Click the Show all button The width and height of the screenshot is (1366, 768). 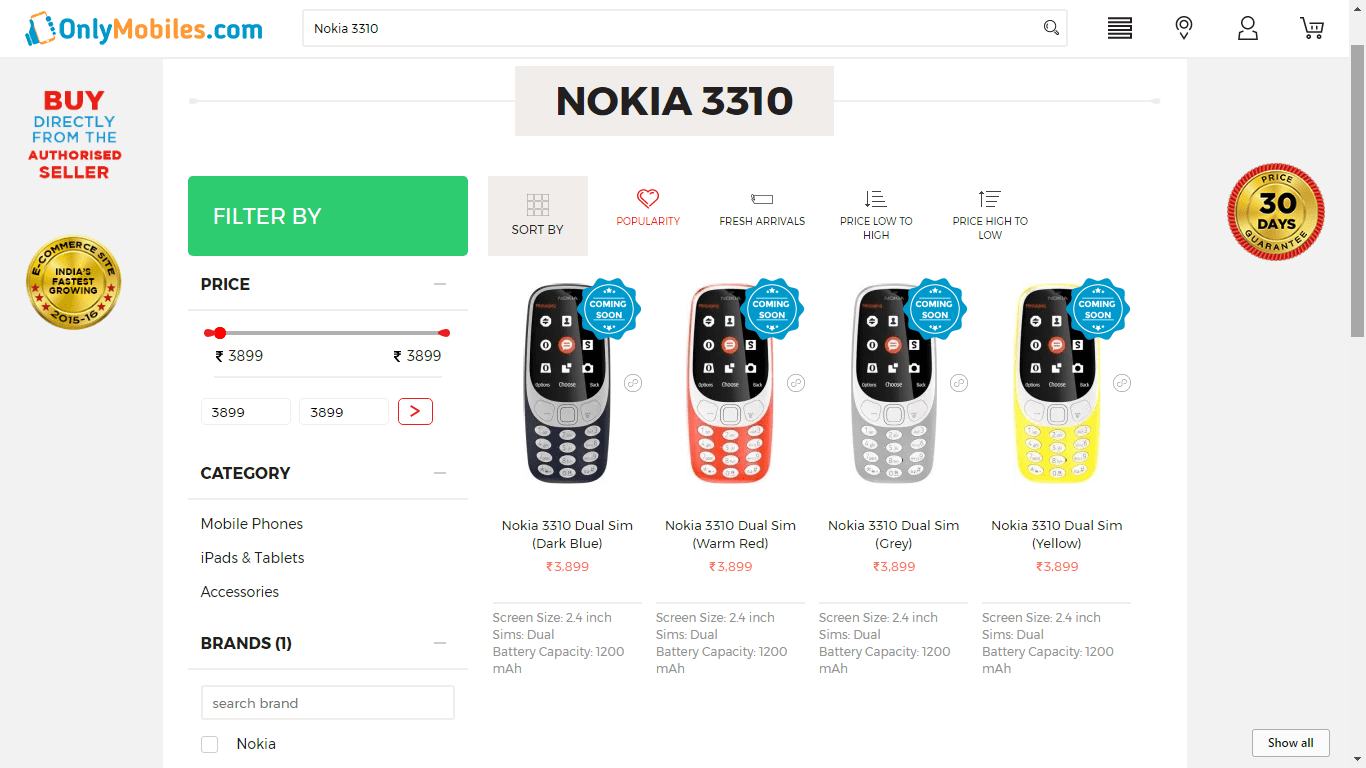1290,743
